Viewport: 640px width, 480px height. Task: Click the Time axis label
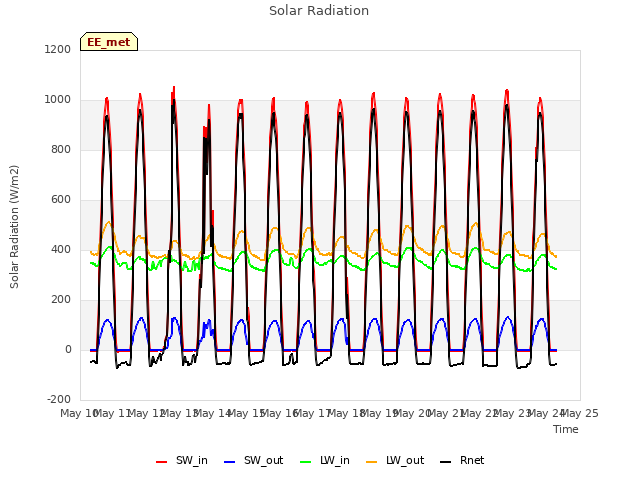point(566,429)
